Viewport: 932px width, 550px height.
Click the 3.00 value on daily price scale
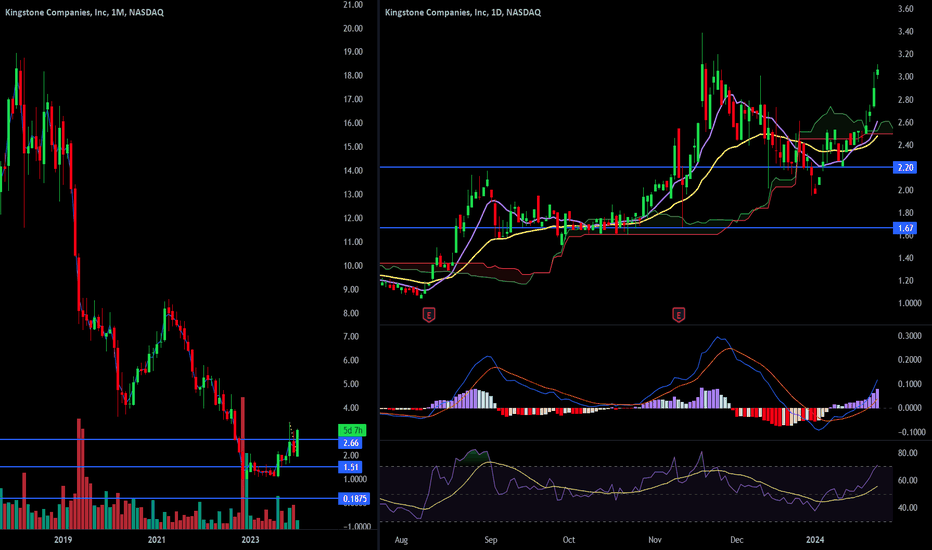pos(905,77)
